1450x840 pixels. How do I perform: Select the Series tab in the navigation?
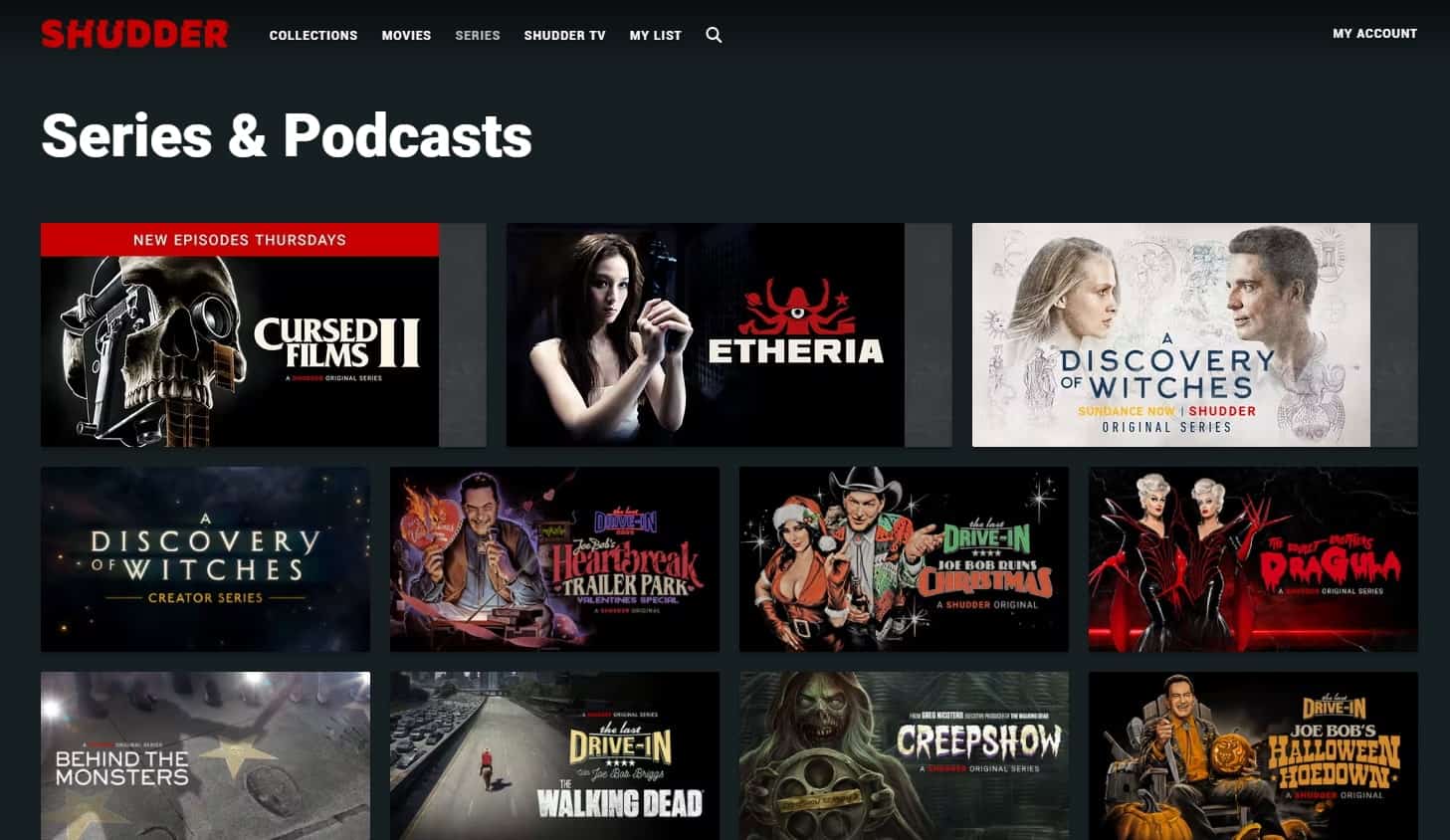pyautogui.click(x=477, y=35)
